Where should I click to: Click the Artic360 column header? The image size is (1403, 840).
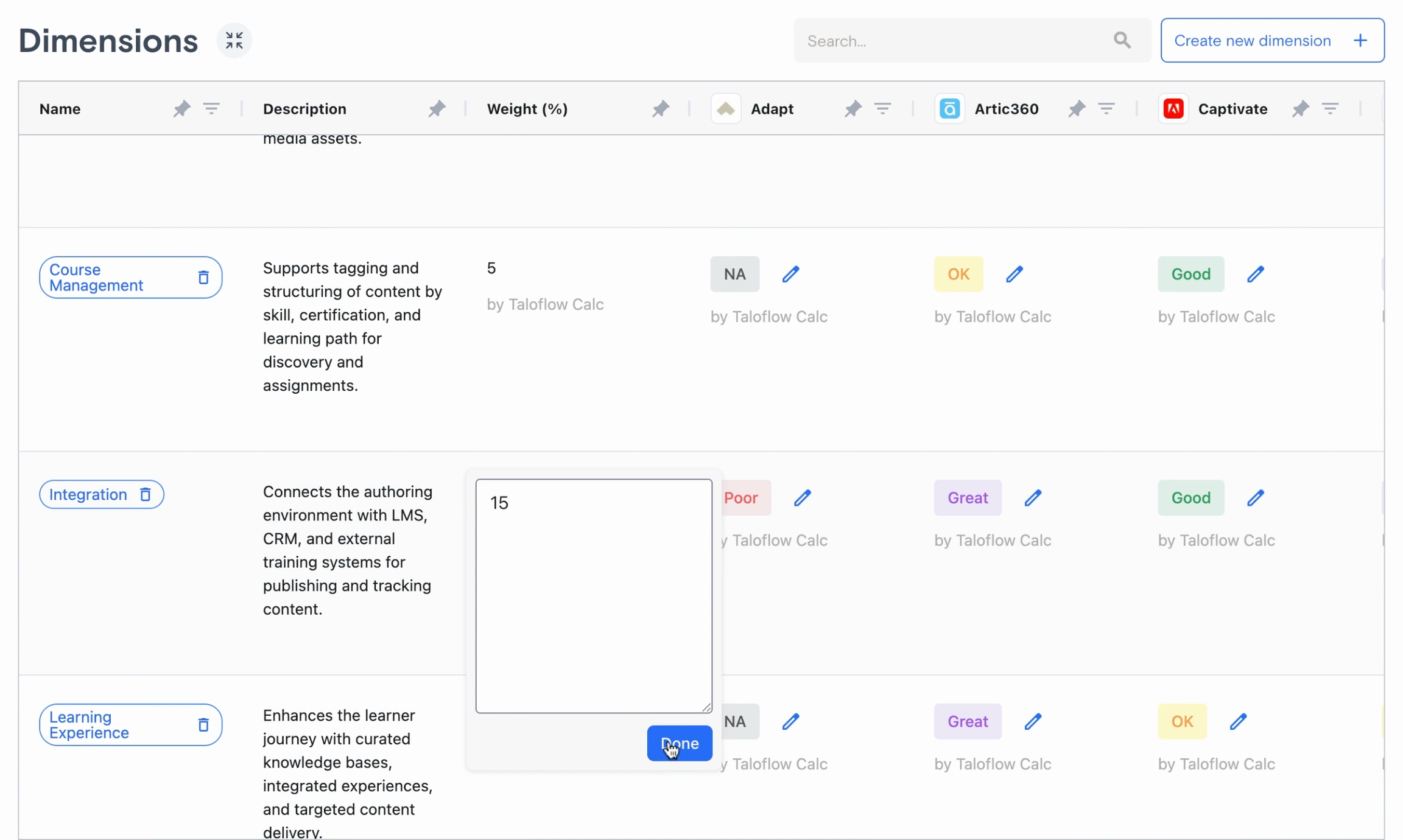(x=1006, y=109)
